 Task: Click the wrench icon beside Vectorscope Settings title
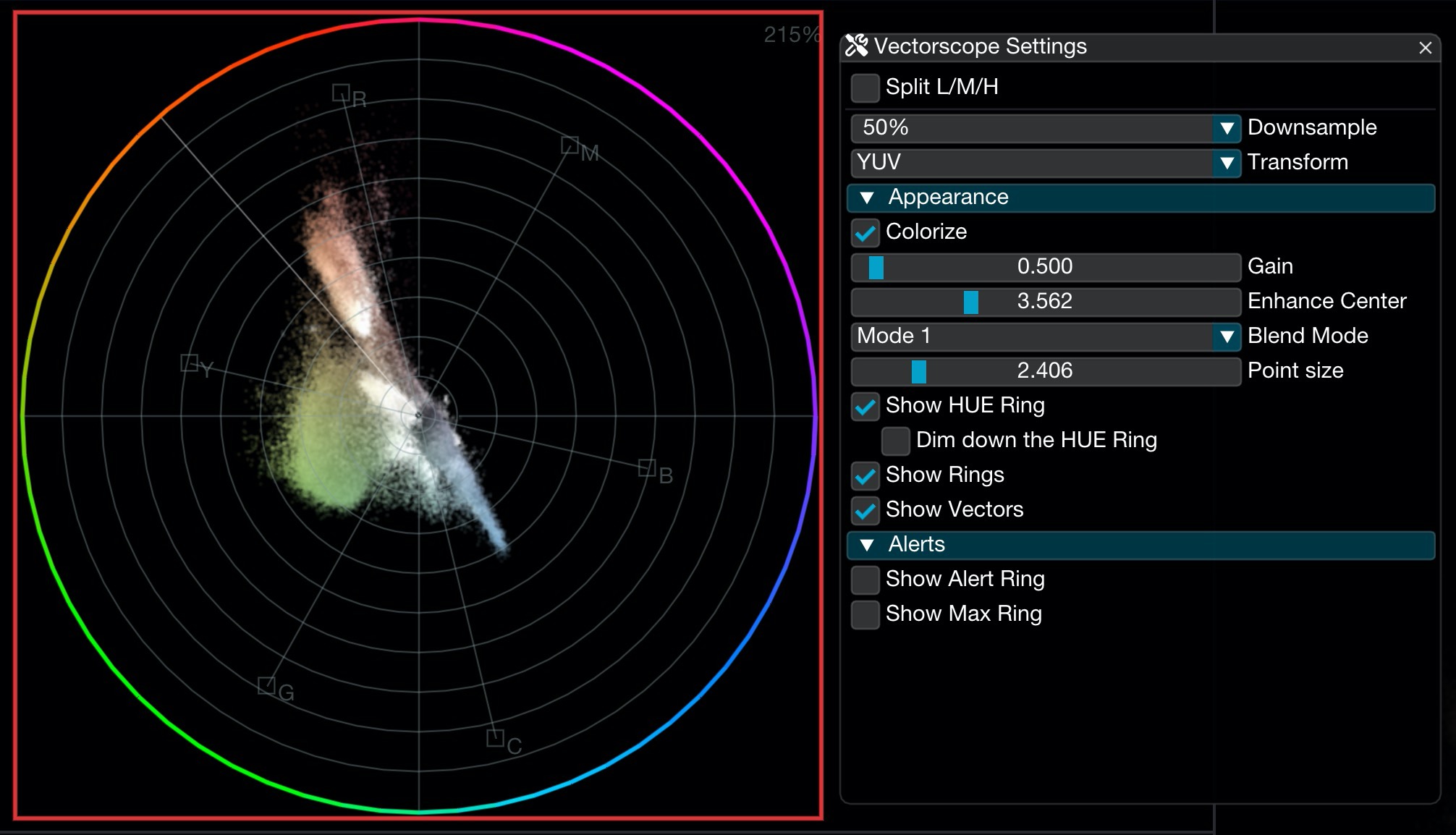pyautogui.click(x=858, y=46)
